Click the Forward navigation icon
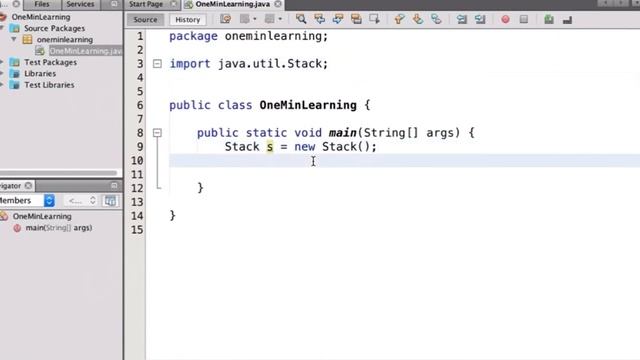The width and height of the screenshot is (640, 360). (269, 19)
